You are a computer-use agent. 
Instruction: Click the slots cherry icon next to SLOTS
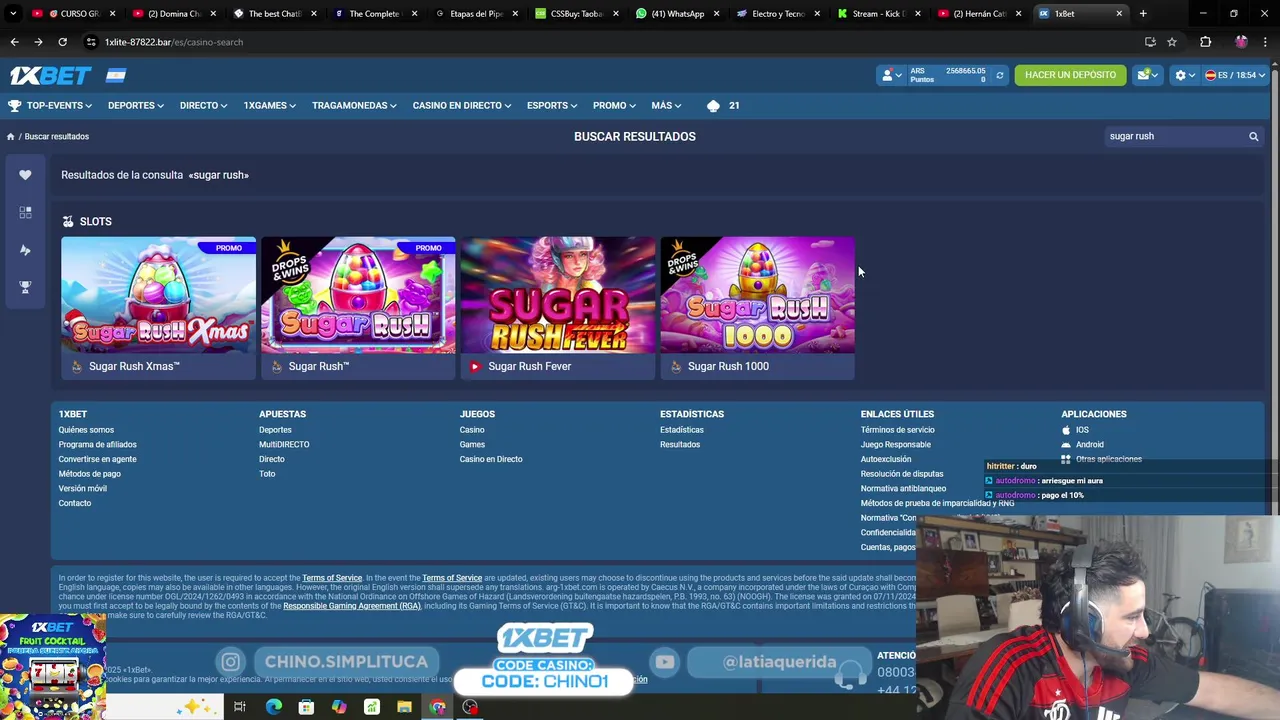[68, 222]
